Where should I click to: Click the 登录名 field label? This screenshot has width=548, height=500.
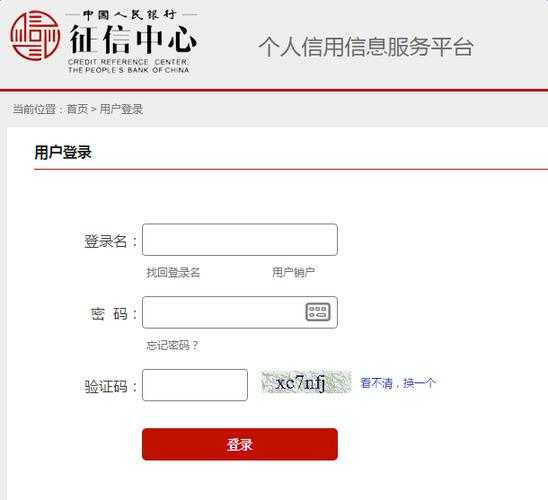tap(106, 241)
